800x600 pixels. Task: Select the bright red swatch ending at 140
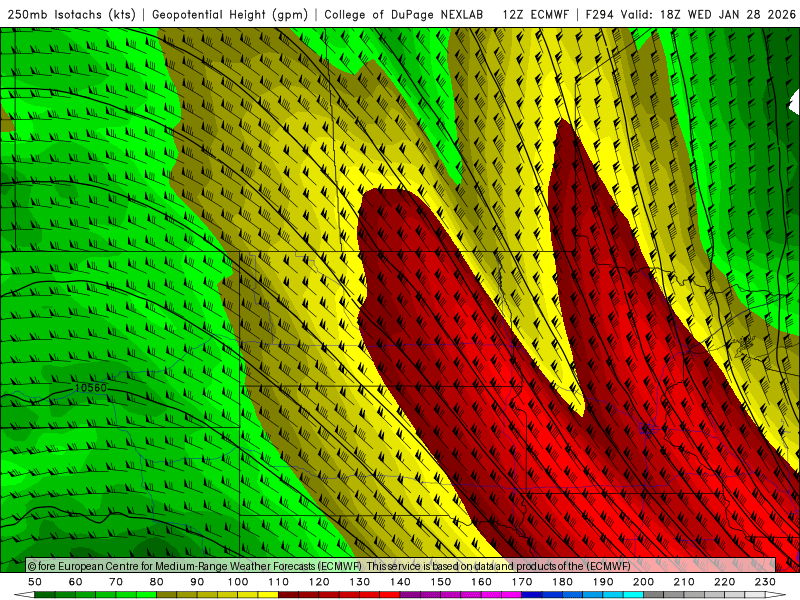(390, 595)
